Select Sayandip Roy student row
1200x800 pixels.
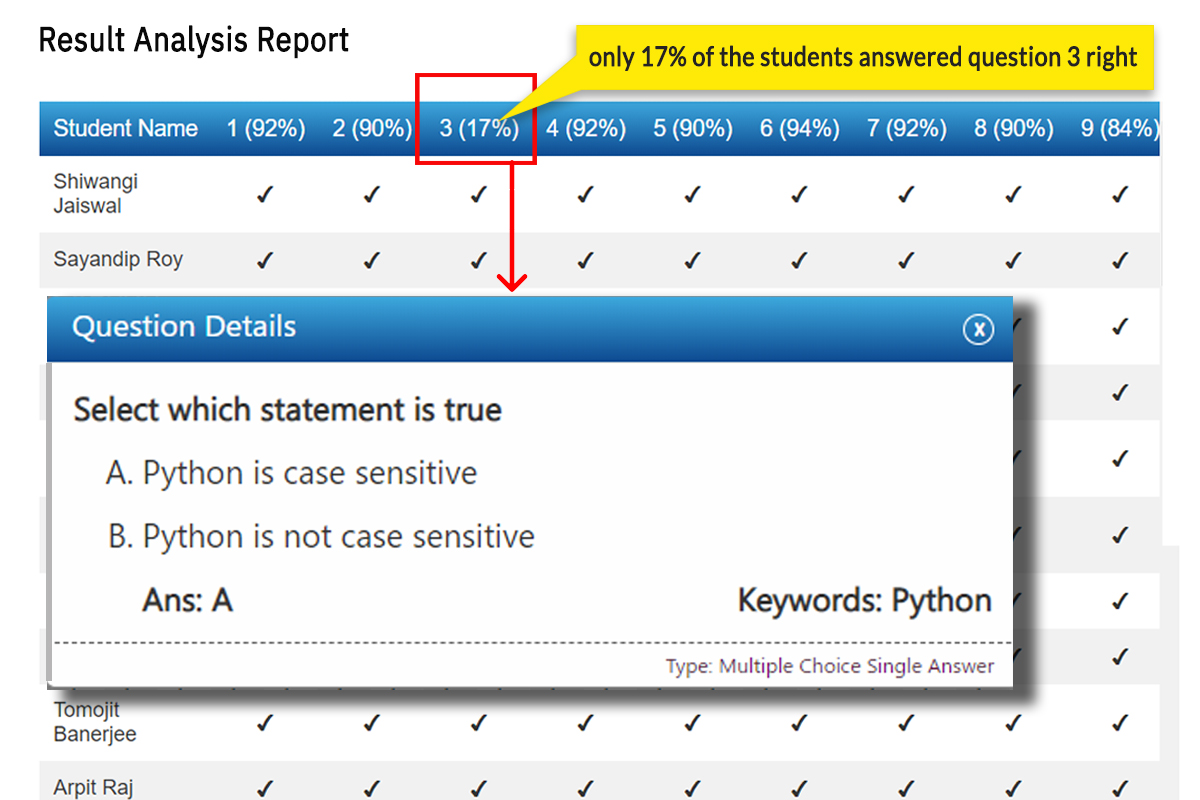118,260
